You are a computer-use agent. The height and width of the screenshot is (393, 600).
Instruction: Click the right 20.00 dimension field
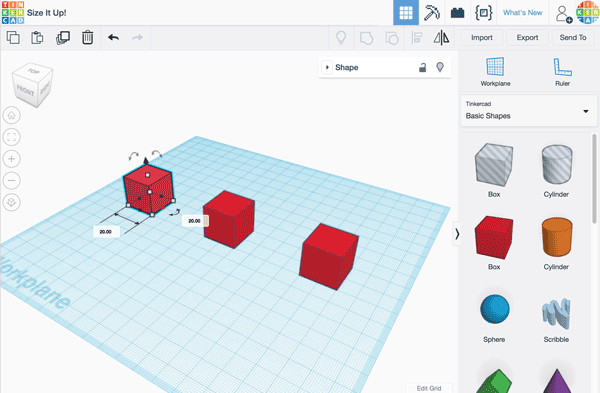click(194, 221)
